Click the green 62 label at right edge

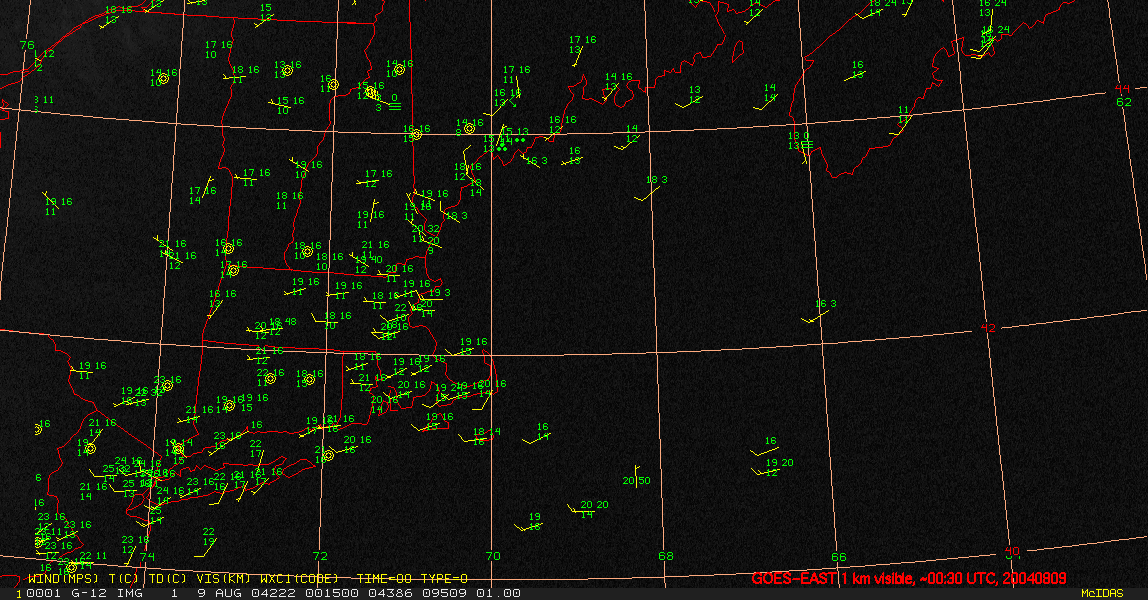point(1124,102)
